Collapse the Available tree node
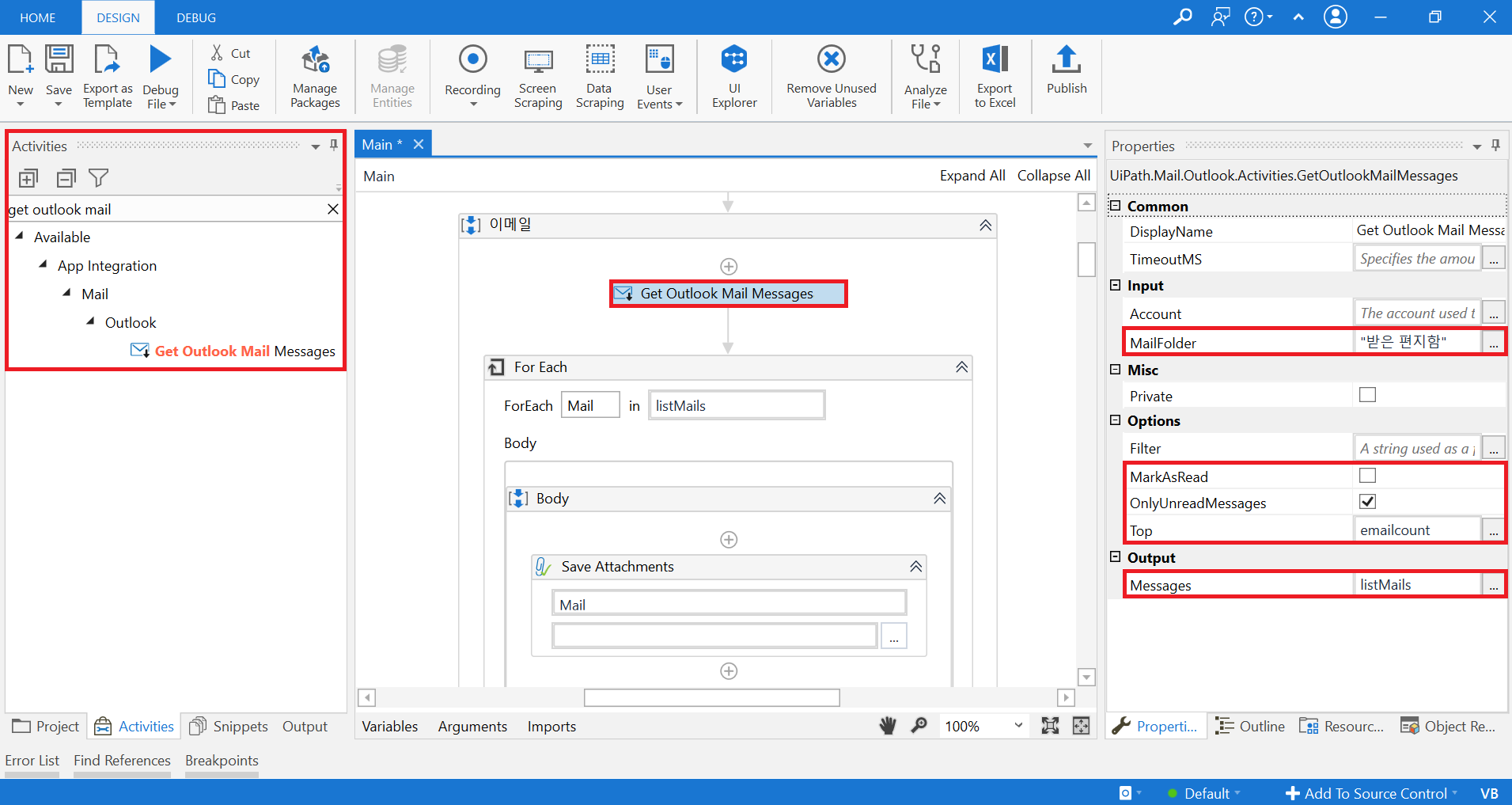 click(x=20, y=237)
